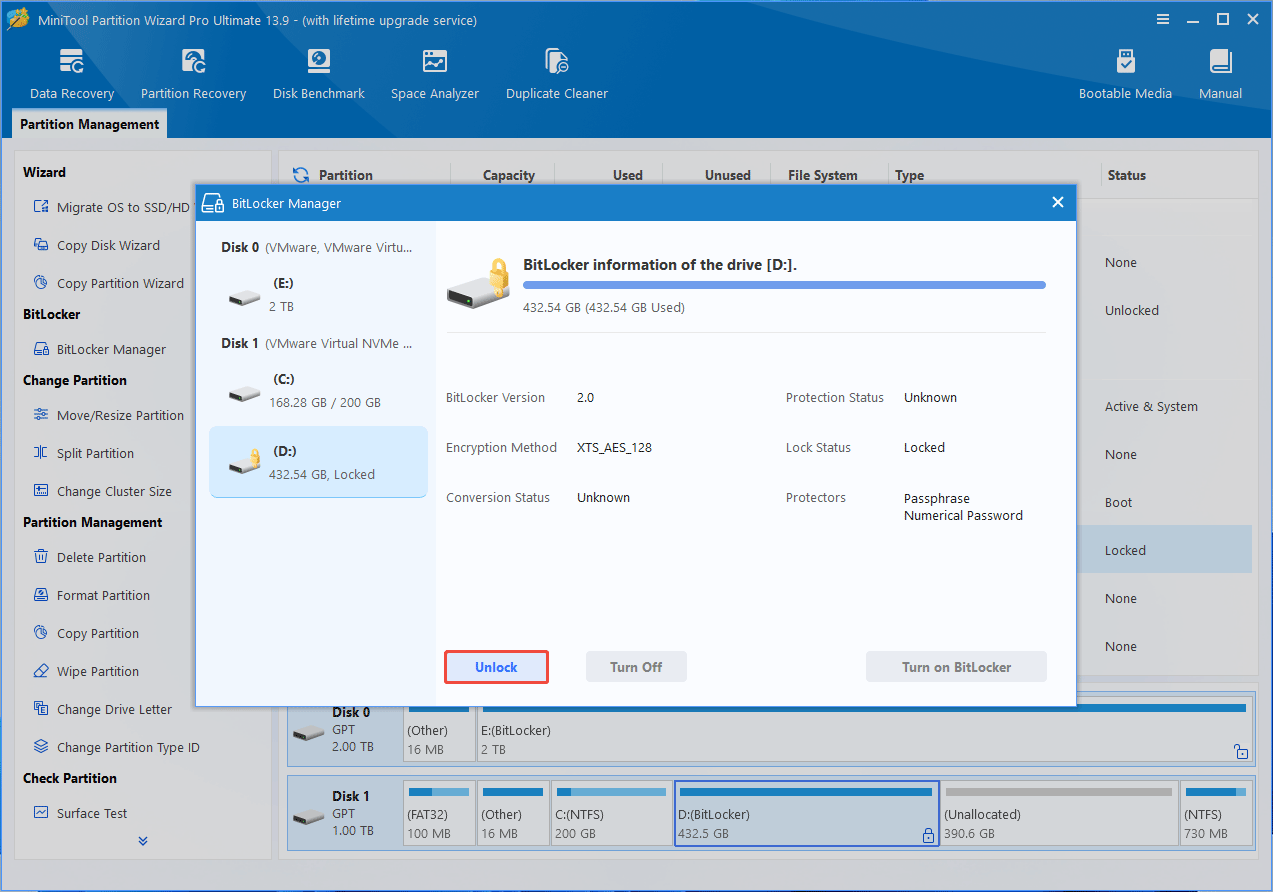
Task: Select the C:(NTFS) 200 GB block in the disk map
Action: point(611,814)
